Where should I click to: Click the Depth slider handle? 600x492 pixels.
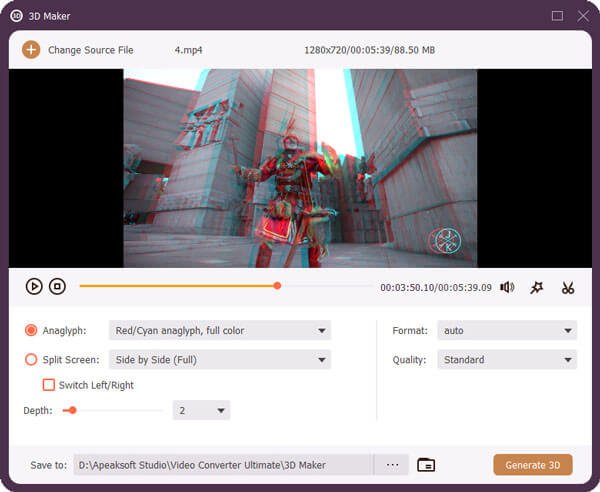click(72, 411)
